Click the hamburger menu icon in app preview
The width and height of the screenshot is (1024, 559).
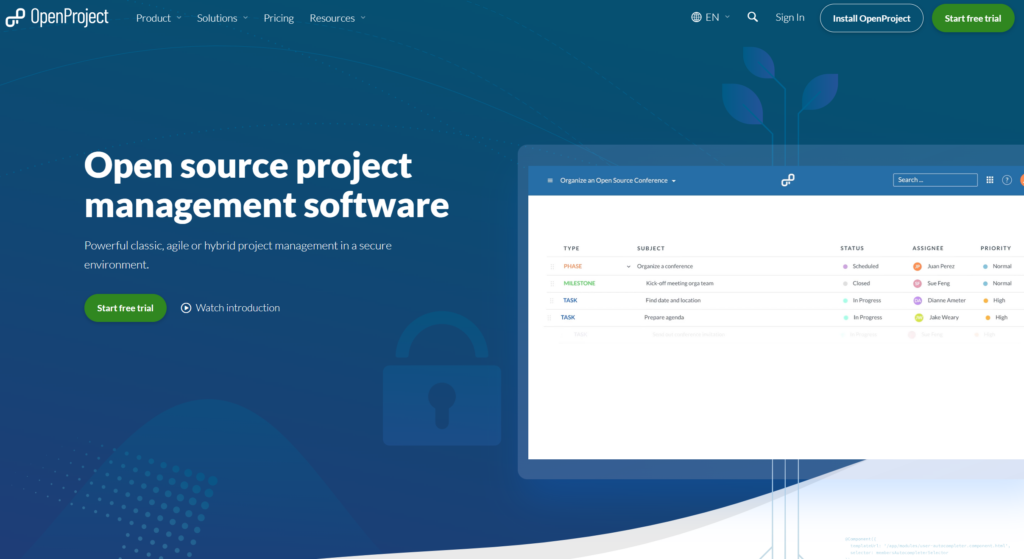coord(550,181)
